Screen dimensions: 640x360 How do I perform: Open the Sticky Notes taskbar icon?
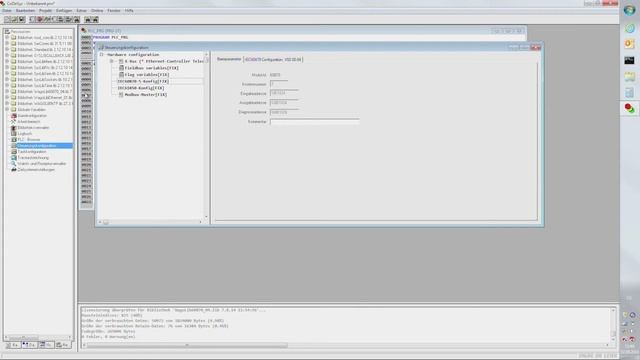click(629, 76)
